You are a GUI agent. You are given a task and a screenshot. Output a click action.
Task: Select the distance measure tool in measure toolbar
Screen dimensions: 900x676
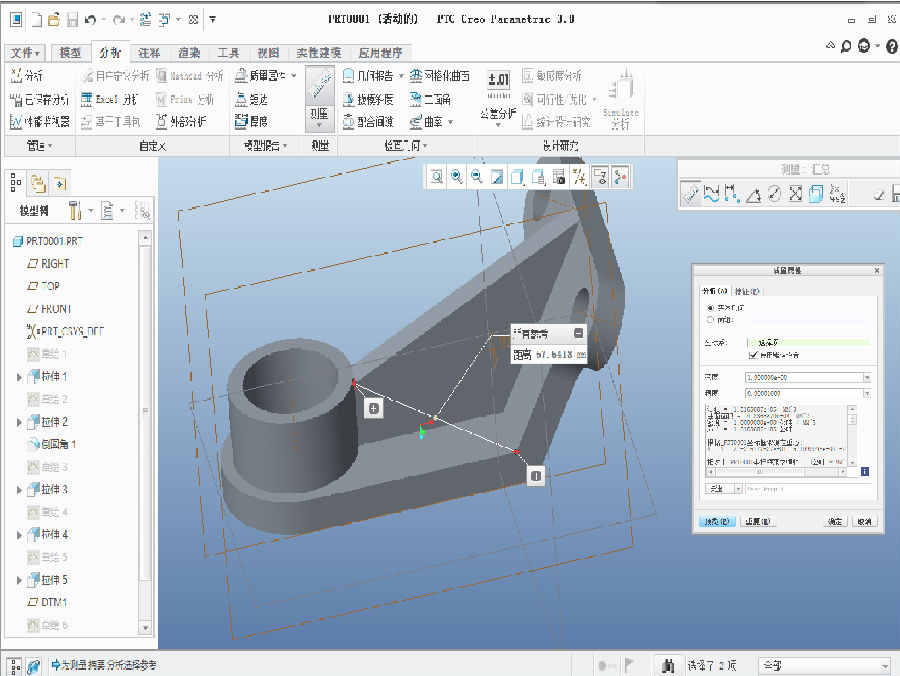pyautogui.click(x=733, y=194)
